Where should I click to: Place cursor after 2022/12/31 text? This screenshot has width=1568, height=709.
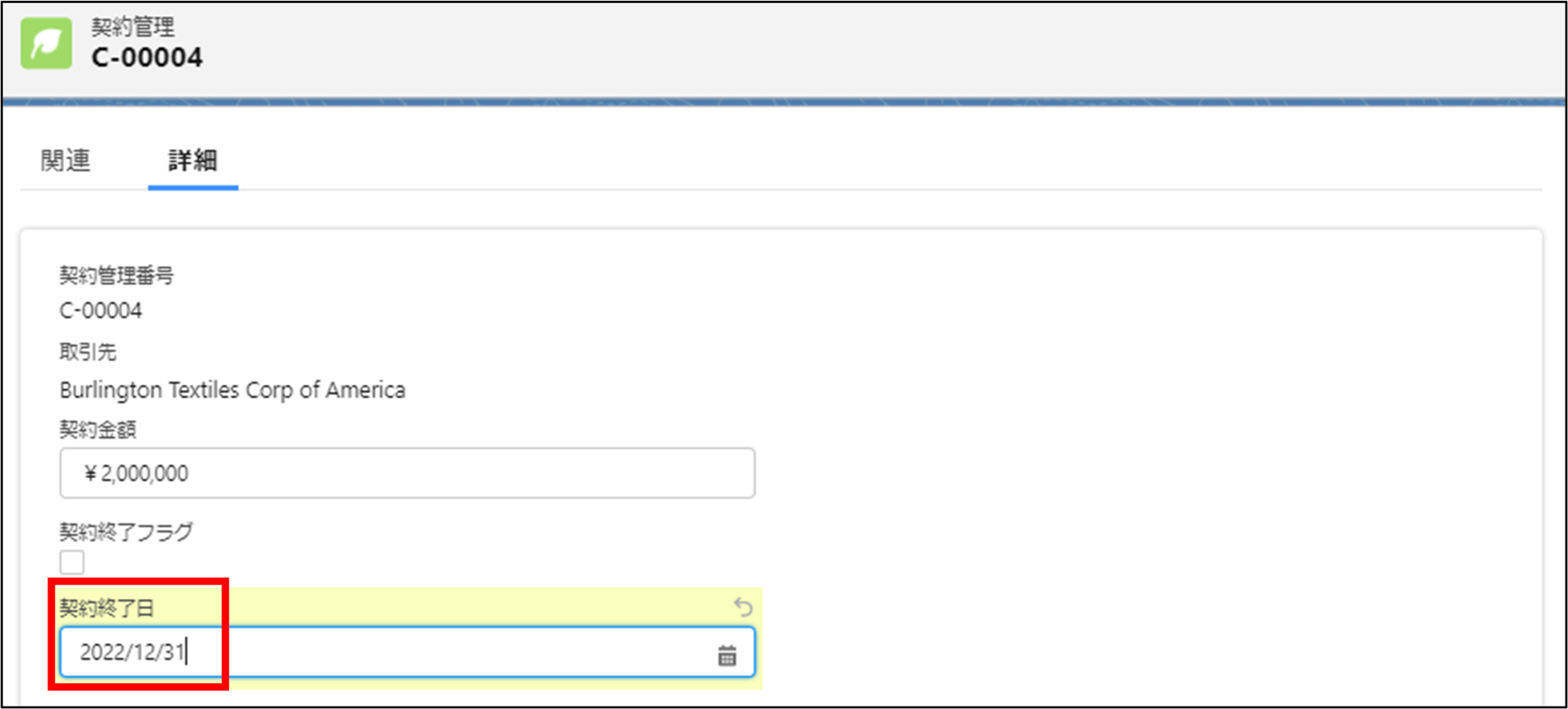pos(186,652)
